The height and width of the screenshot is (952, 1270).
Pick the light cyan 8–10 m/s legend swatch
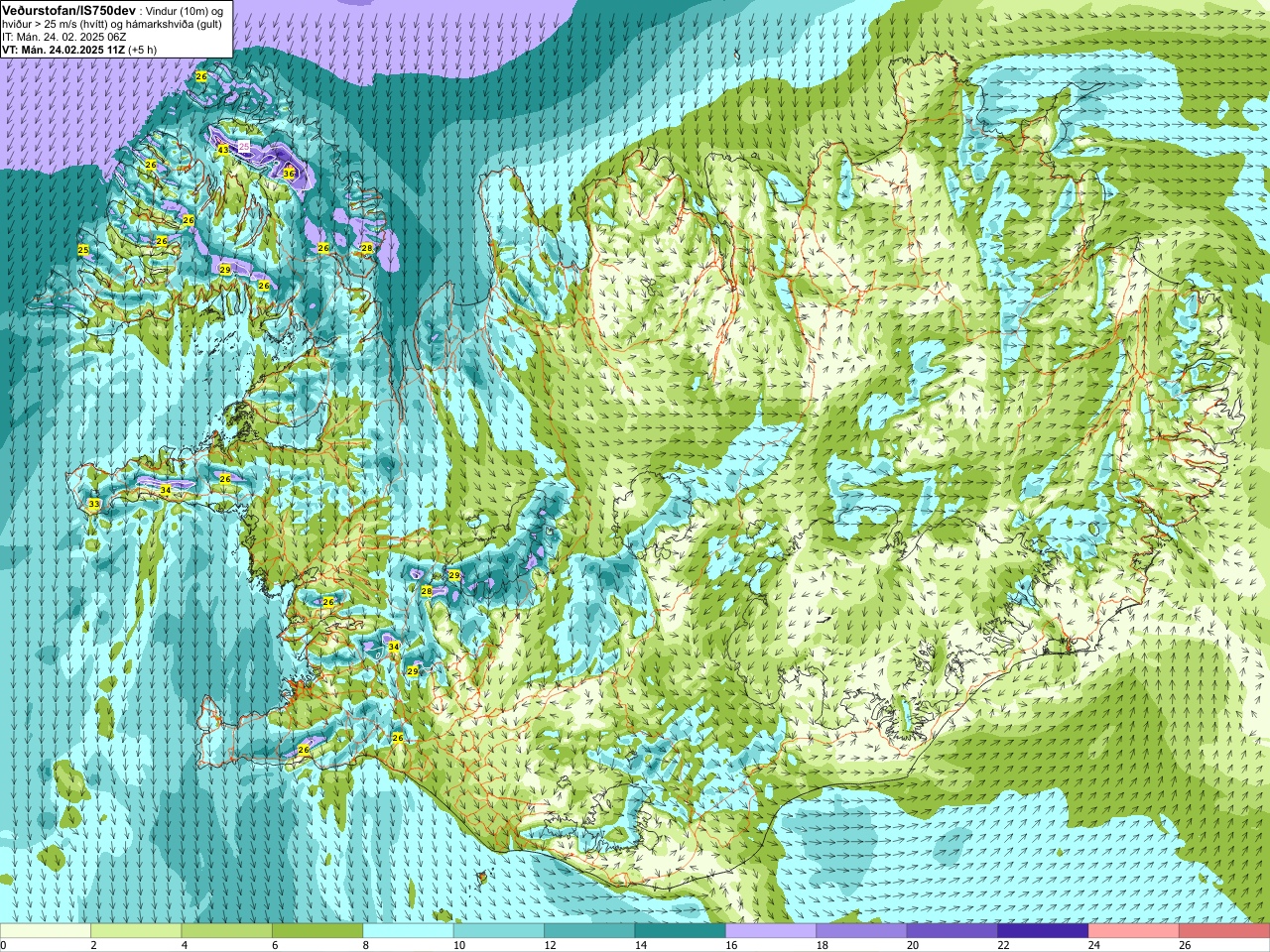pyautogui.click(x=408, y=931)
